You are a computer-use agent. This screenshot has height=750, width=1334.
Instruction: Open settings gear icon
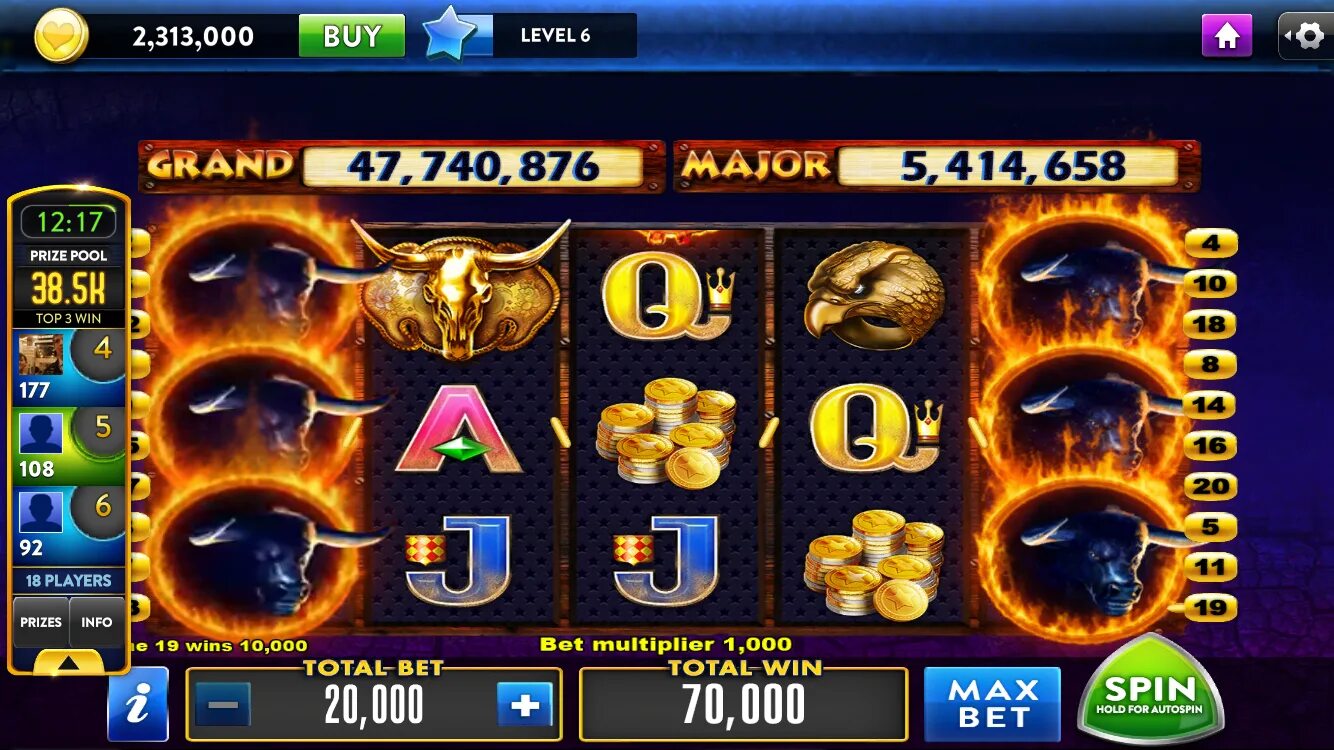point(1306,36)
